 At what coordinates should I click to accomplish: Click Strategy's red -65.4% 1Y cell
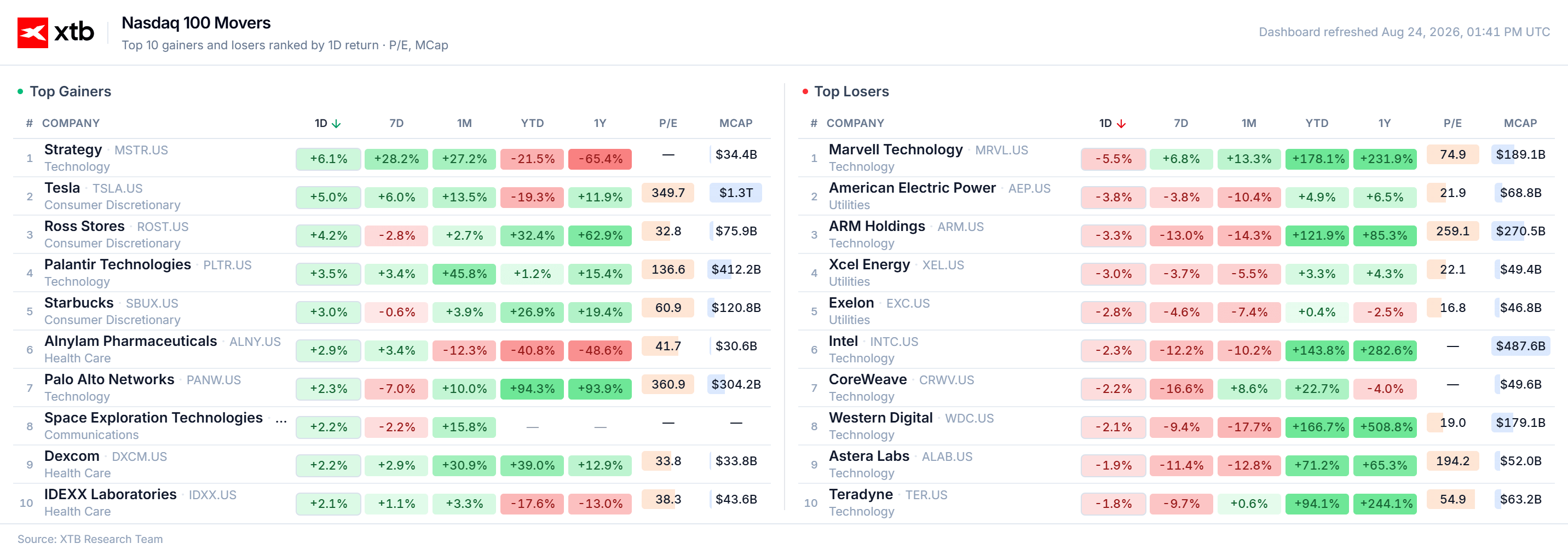pos(599,159)
